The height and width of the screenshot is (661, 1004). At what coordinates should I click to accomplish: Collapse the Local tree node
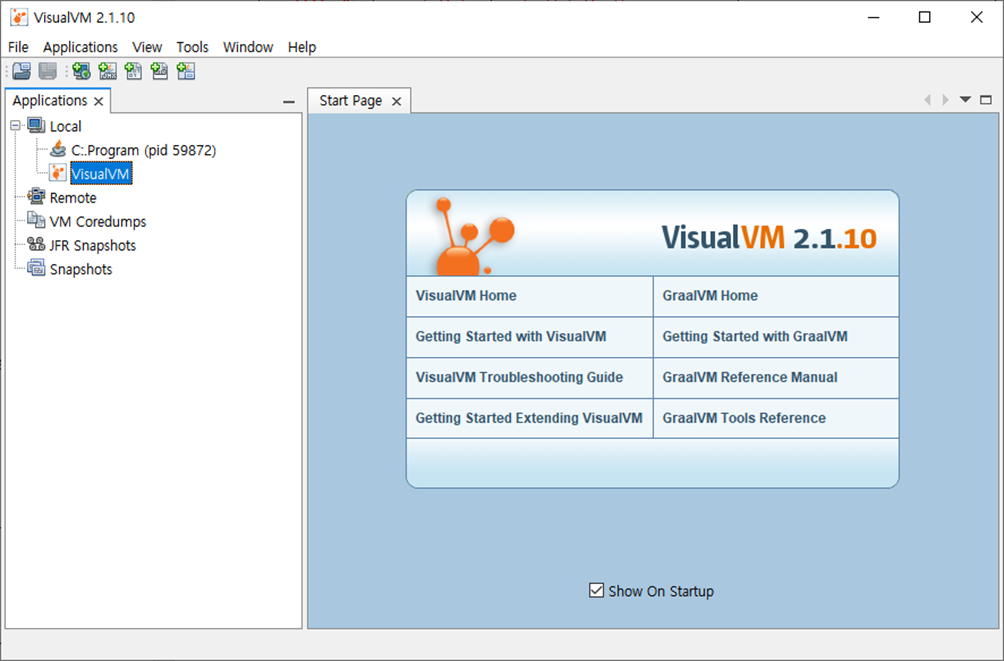(15, 126)
